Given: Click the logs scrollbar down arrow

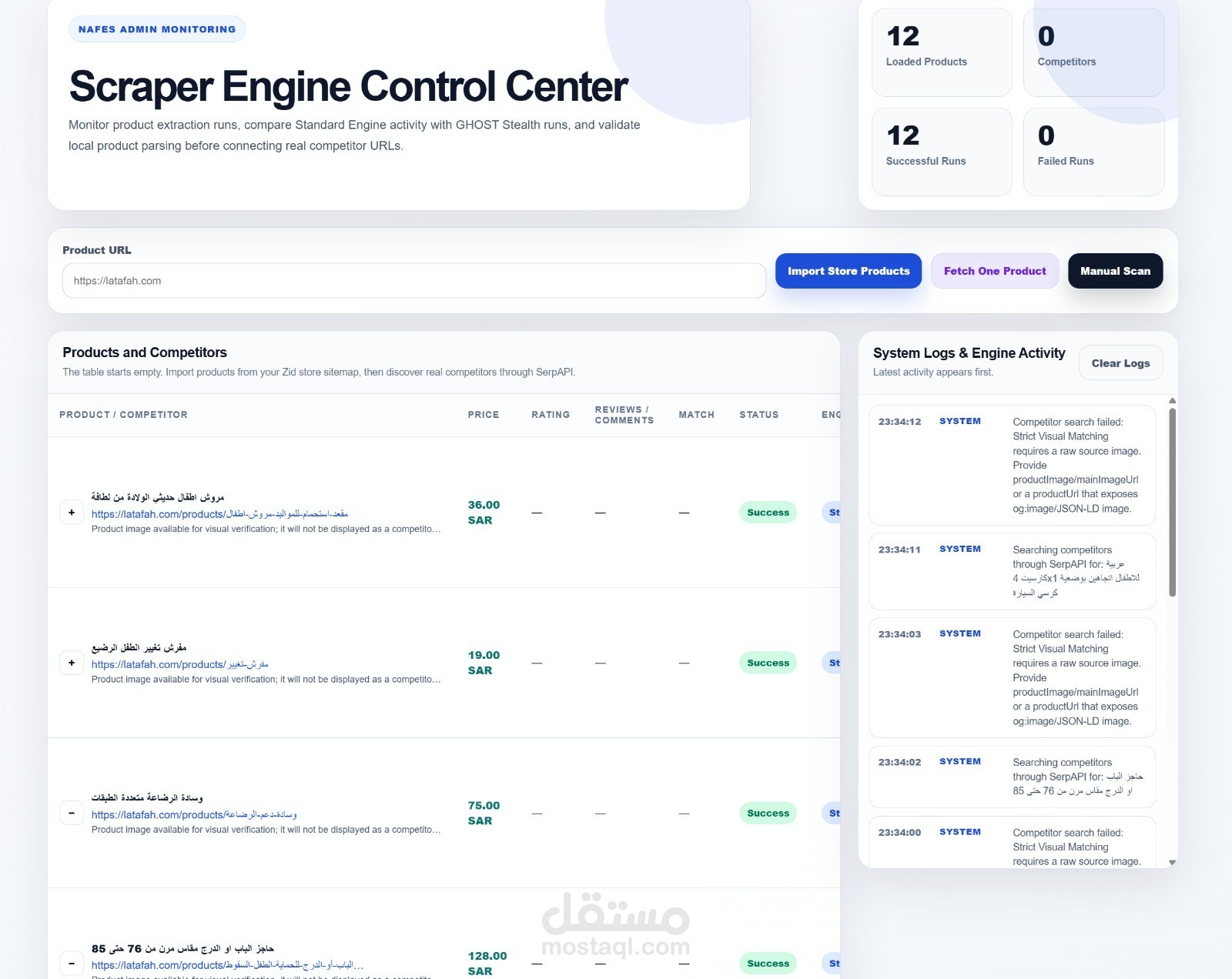Looking at the screenshot, I should (x=1172, y=863).
